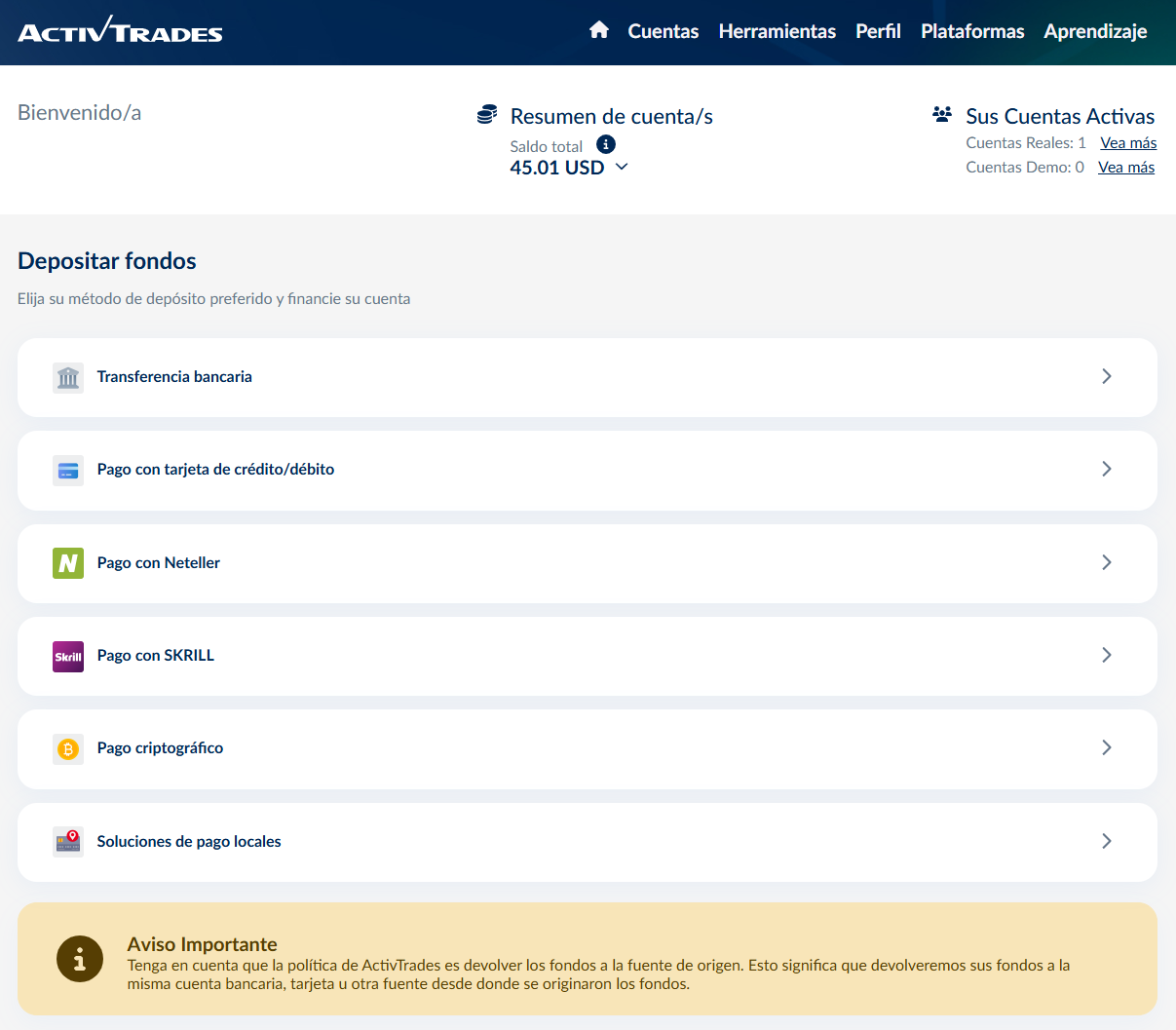Choose Soluciones de pago locales option

[189, 842]
